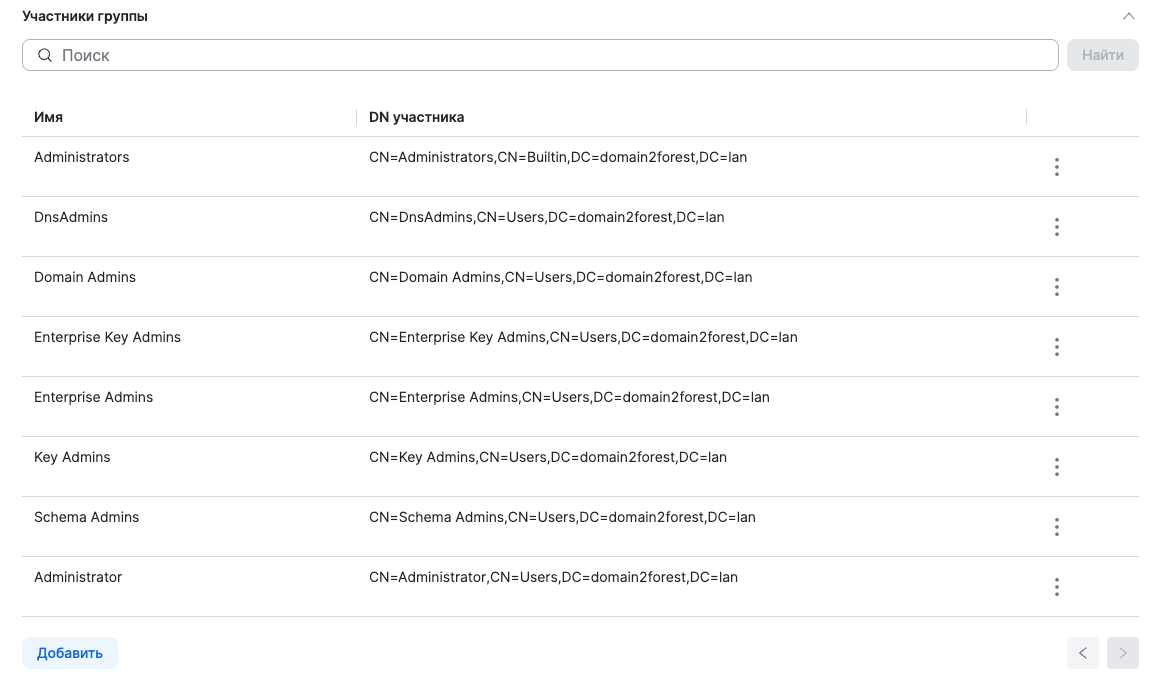Viewport: 1164px width, 681px height.
Task: Open the actions menu for Key Admins
Action: tap(1056, 467)
